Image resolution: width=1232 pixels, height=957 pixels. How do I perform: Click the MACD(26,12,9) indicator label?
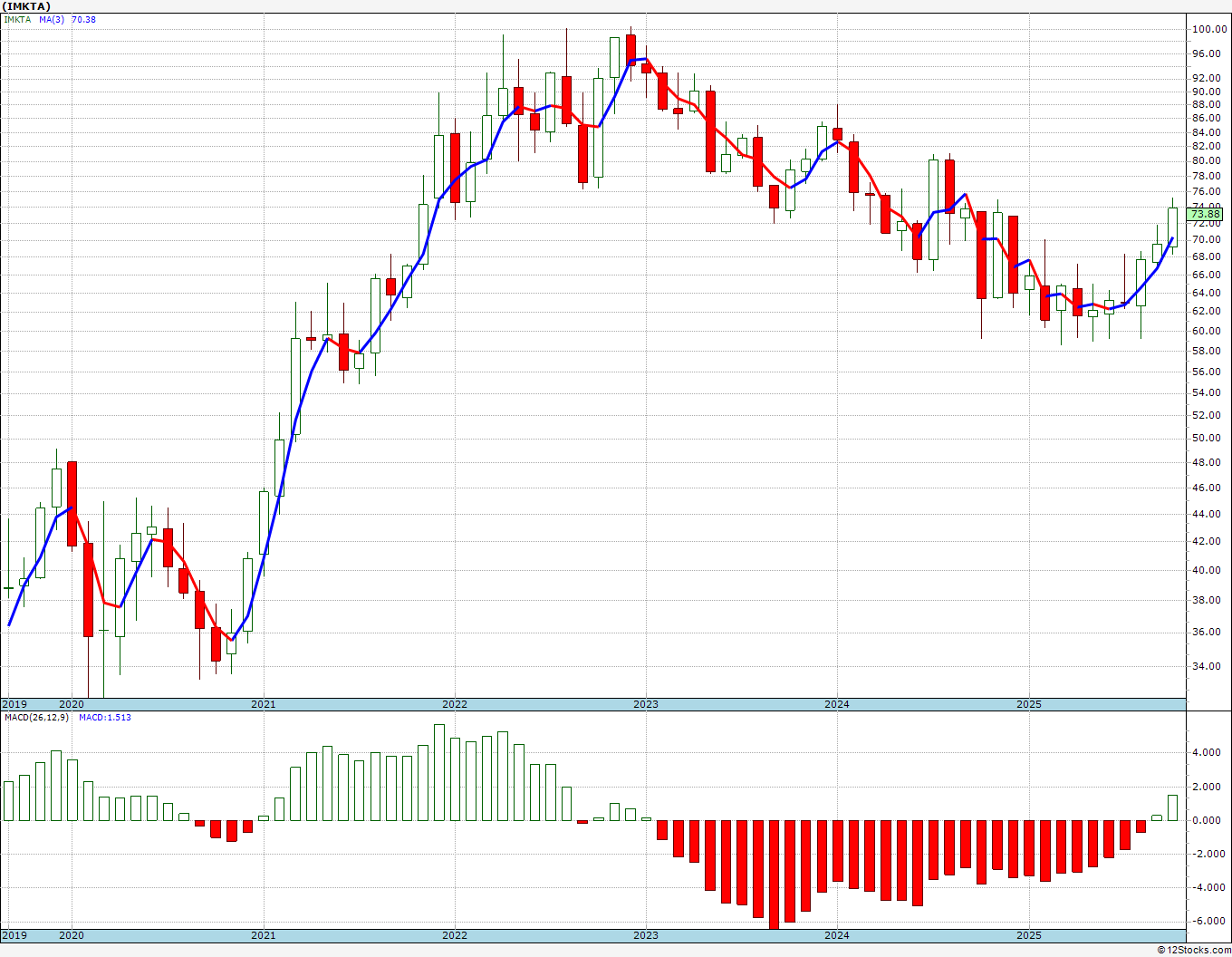35,717
